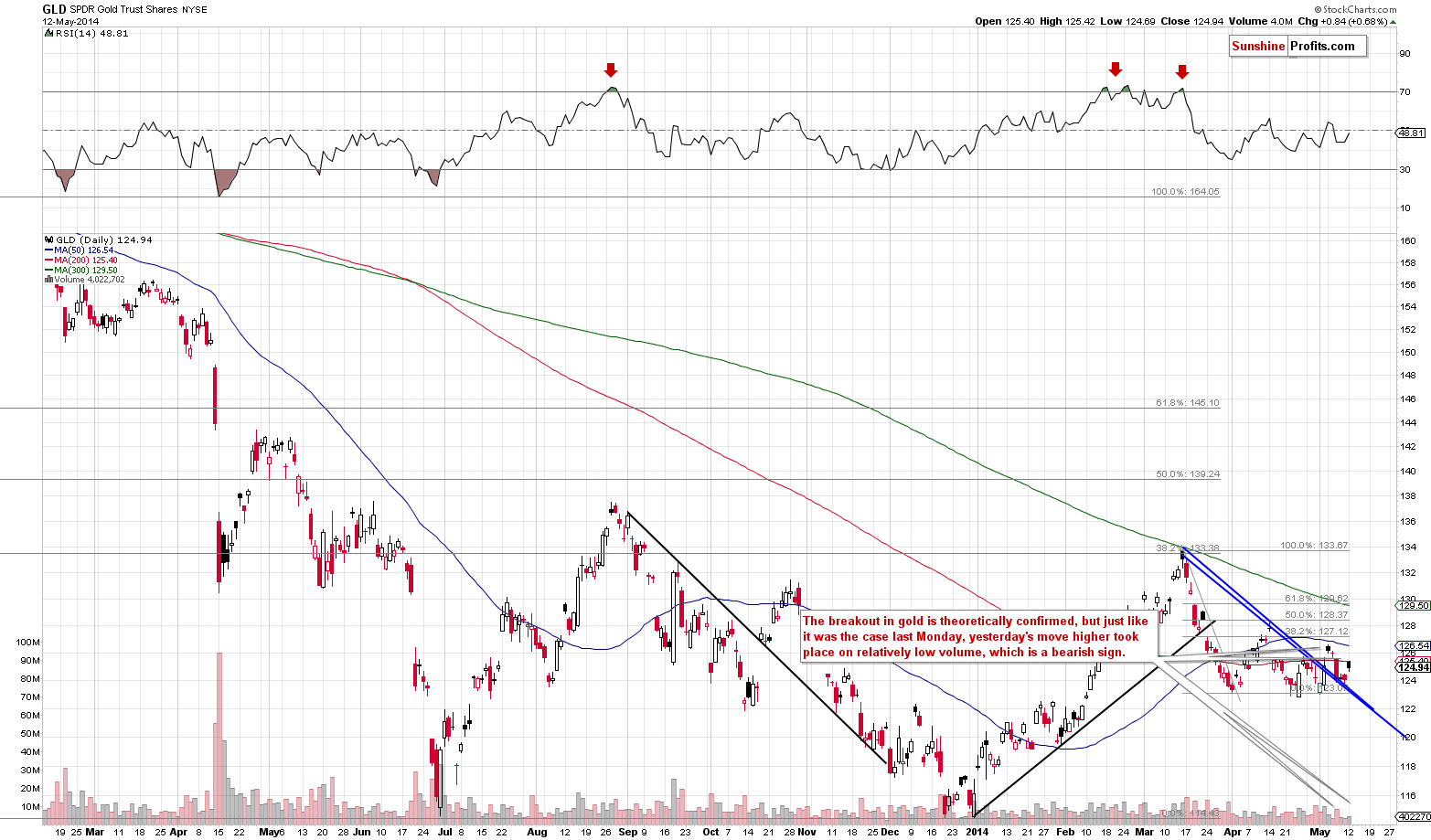The width and height of the screenshot is (1431, 840).
Task: Click 'SPDR Gold Trust Shares' title text
Action: coord(124,10)
